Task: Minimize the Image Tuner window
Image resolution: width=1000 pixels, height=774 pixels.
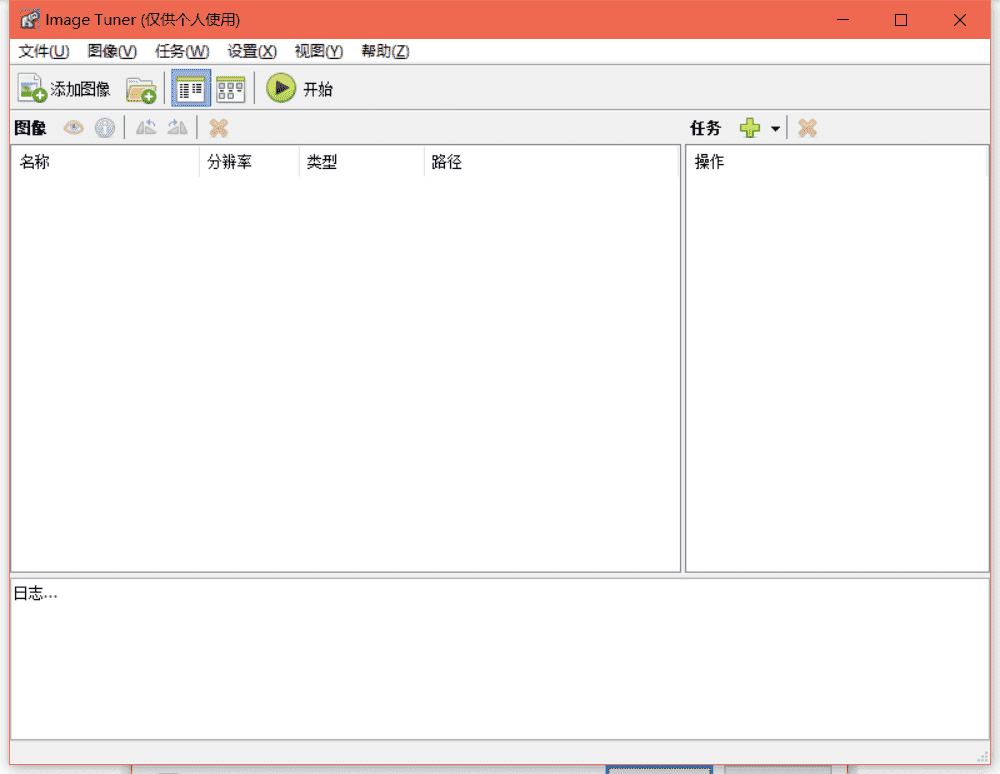Action: click(842, 20)
